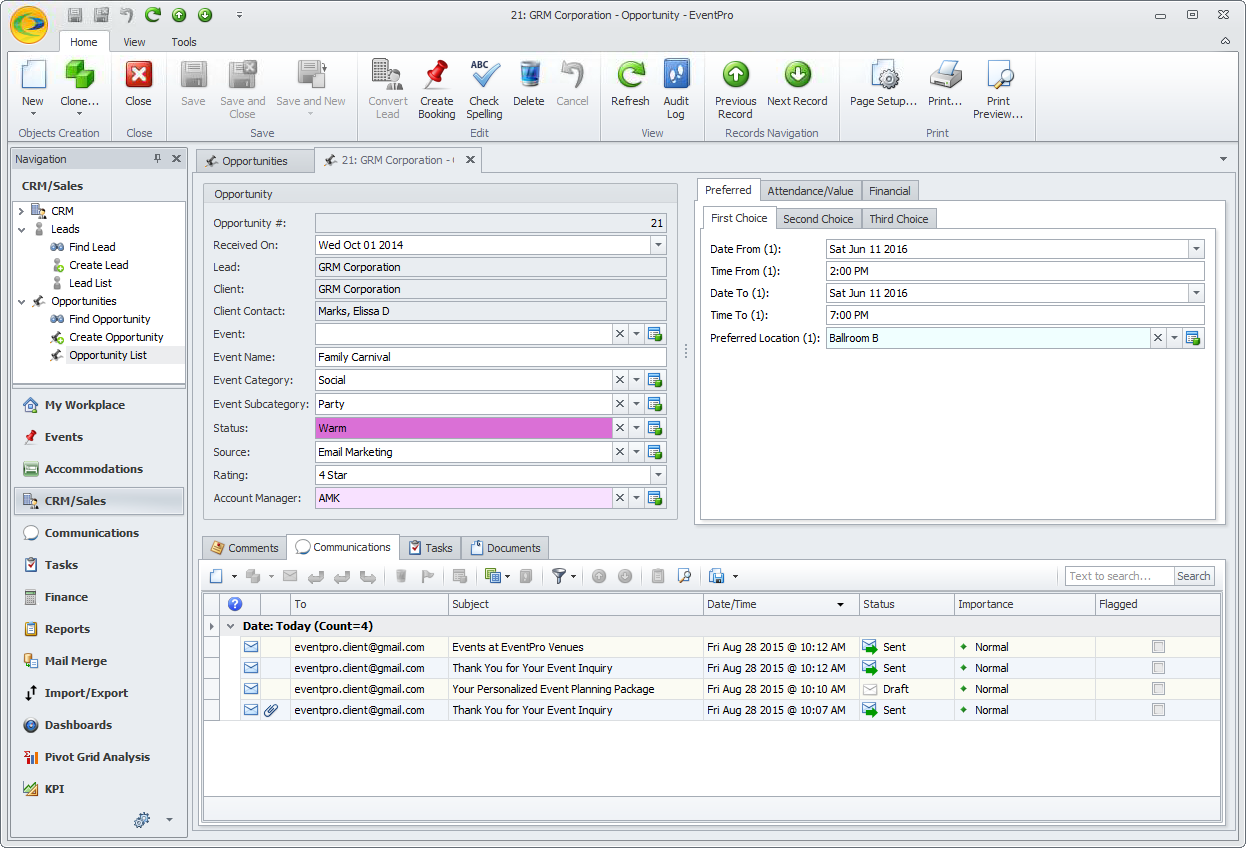This screenshot has height=848, width=1246.
Task: Open the Rating dropdown showing 4 Star
Action: click(658, 475)
